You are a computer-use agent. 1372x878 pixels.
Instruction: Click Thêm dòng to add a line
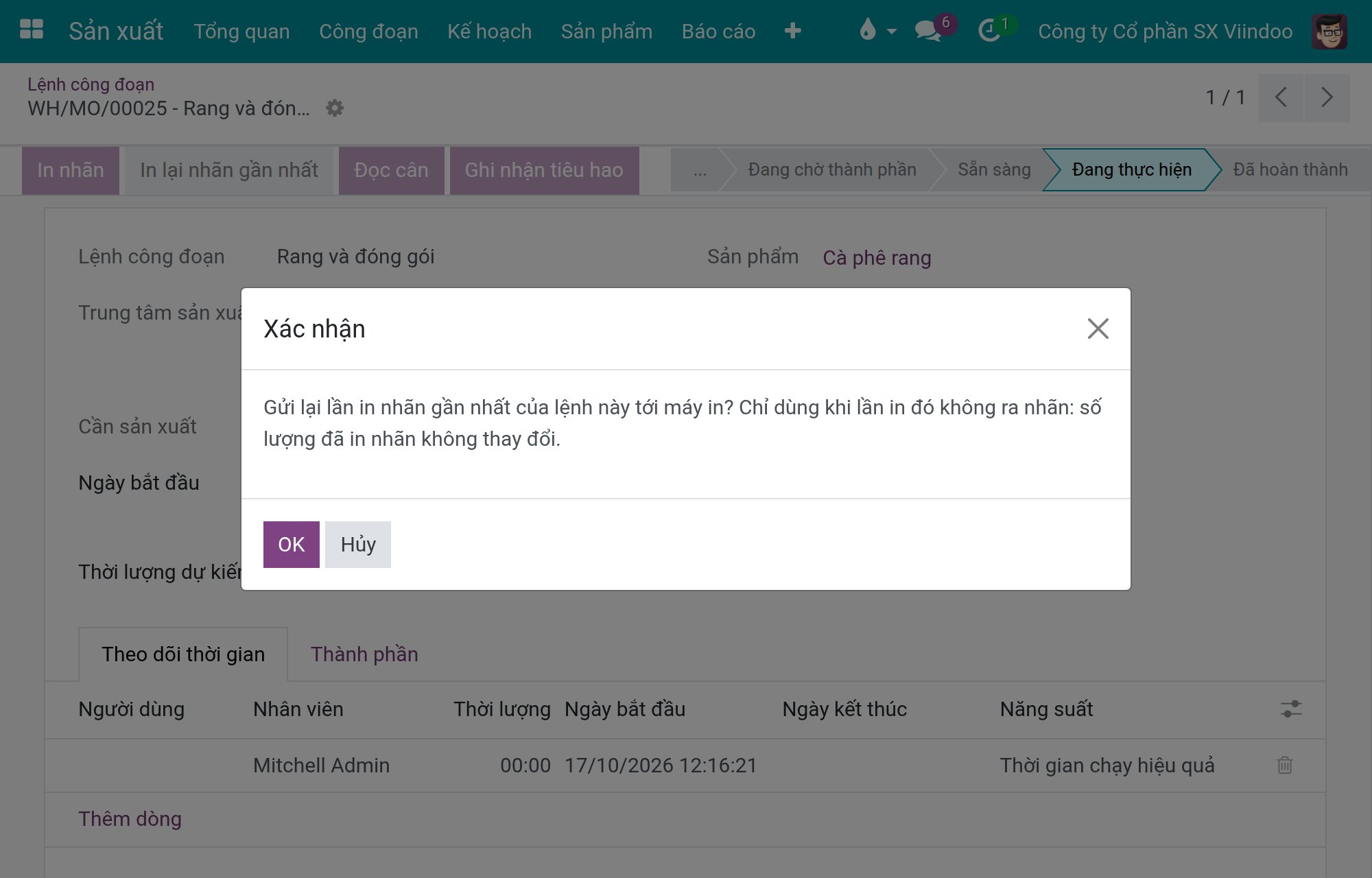point(130,819)
